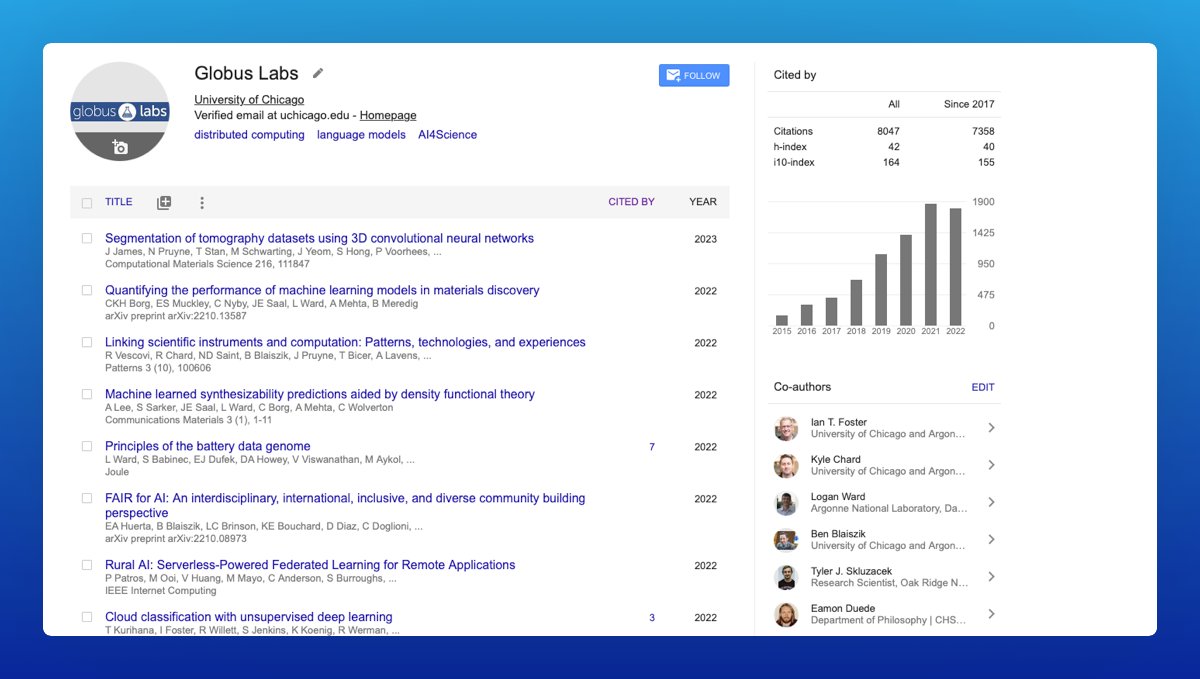Click the i10-index row label
Screen dimensions: 1200x679
[x=794, y=162]
